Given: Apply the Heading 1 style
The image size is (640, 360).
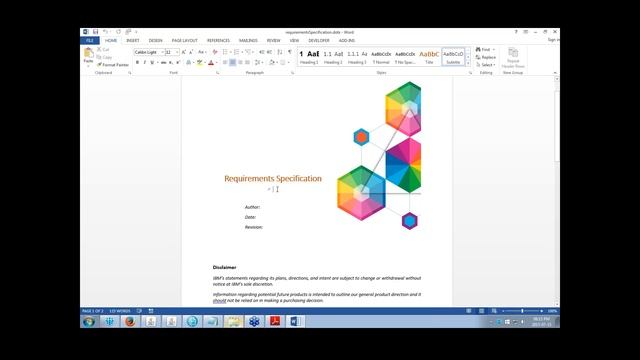Looking at the screenshot, I should click(309, 57).
